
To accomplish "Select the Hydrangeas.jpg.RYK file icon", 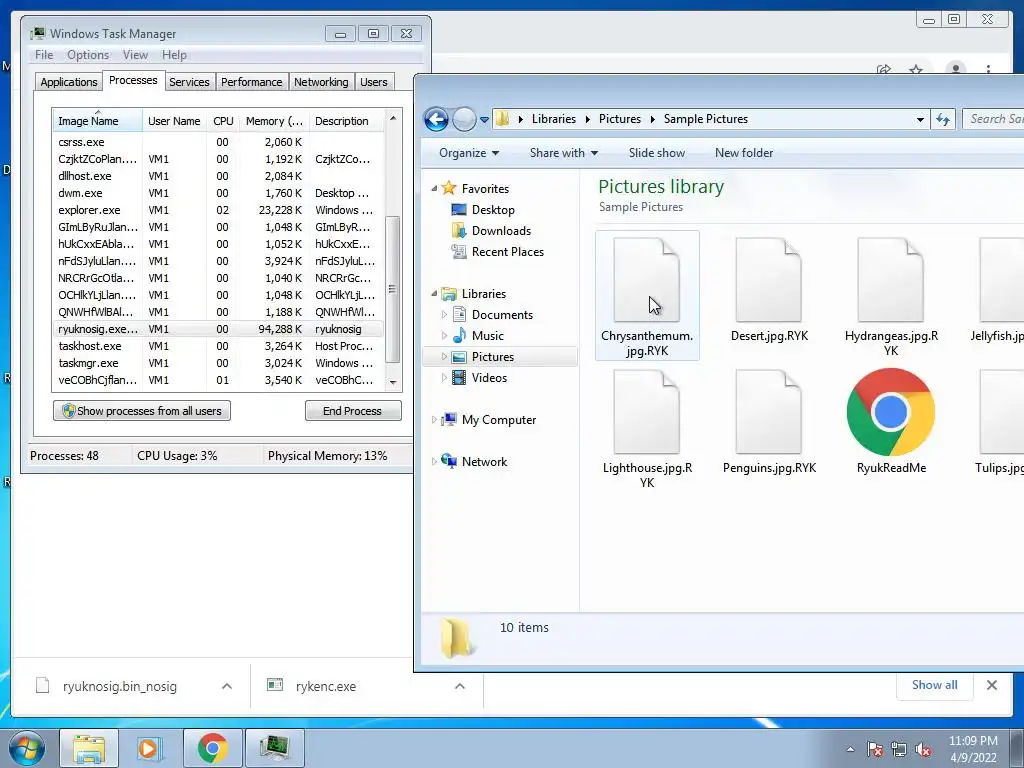I will point(891,280).
